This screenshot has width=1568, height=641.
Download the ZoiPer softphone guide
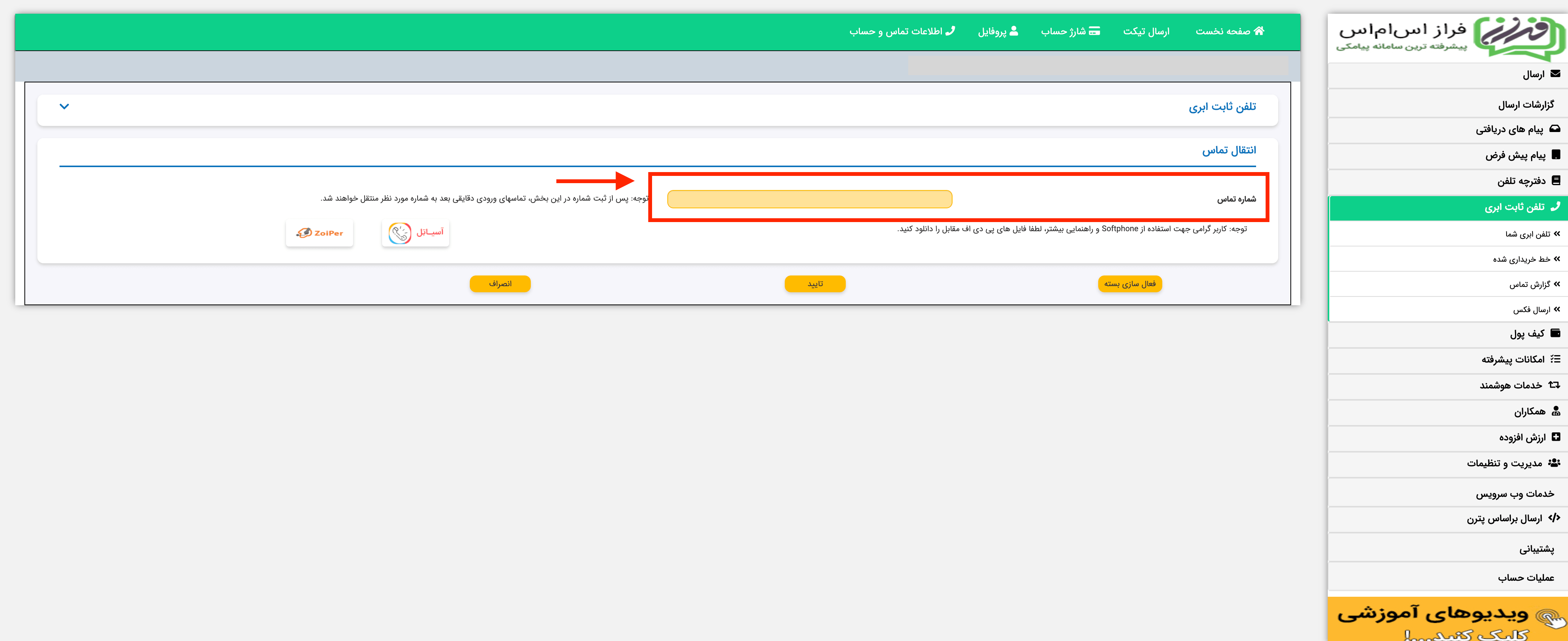tap(320, 233)
